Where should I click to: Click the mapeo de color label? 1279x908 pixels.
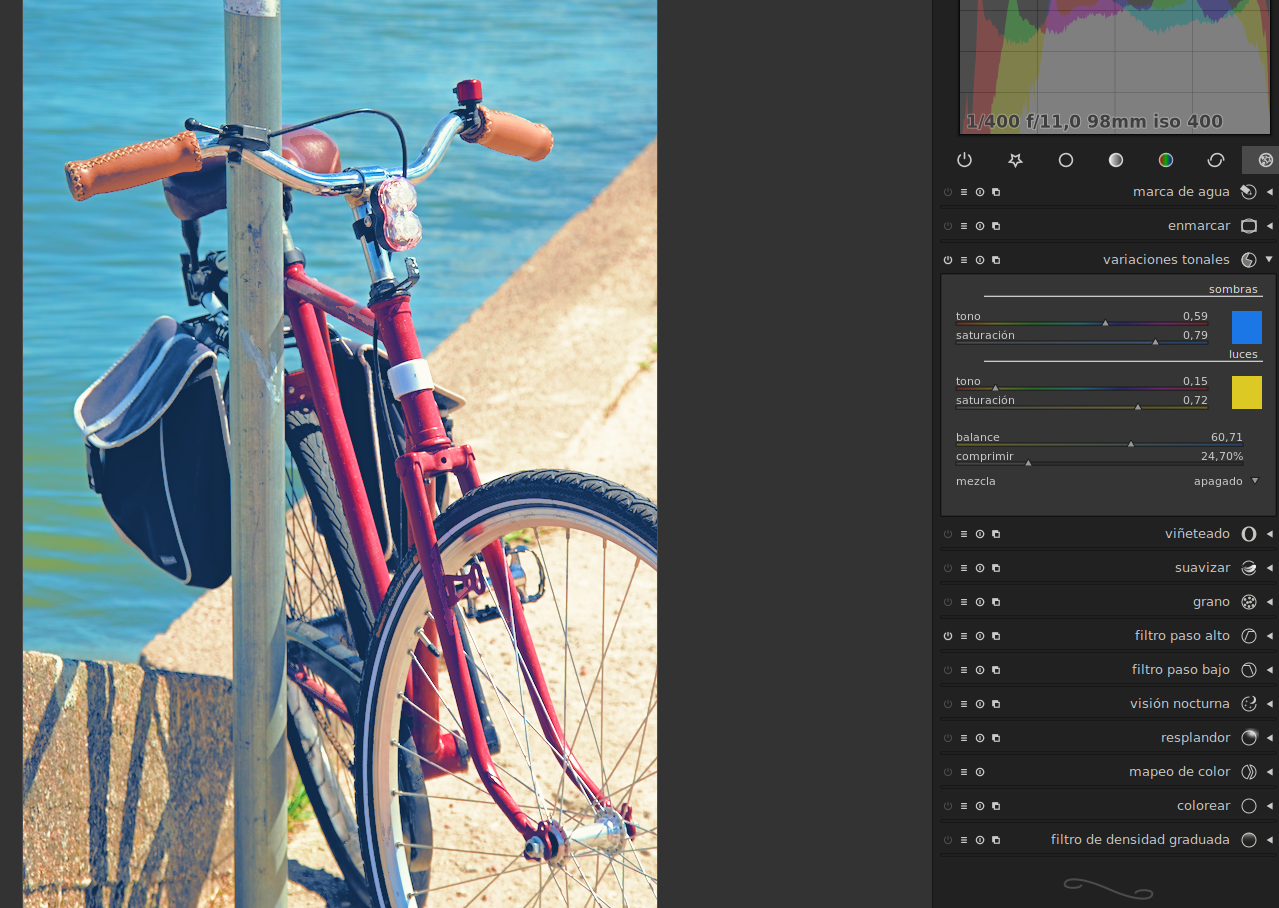[x=1179, y=772]
